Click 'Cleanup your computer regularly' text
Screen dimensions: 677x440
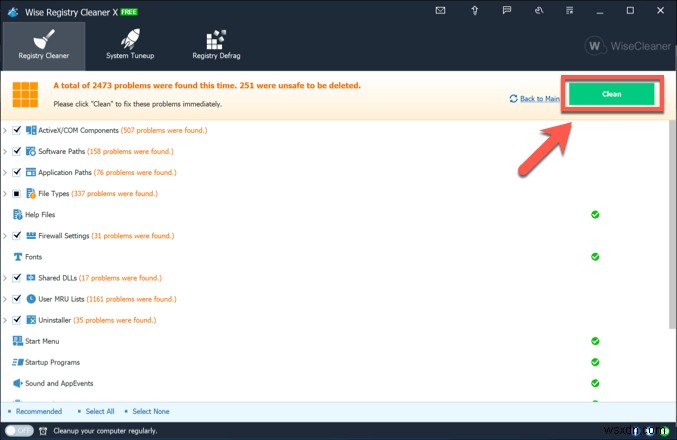105,431
